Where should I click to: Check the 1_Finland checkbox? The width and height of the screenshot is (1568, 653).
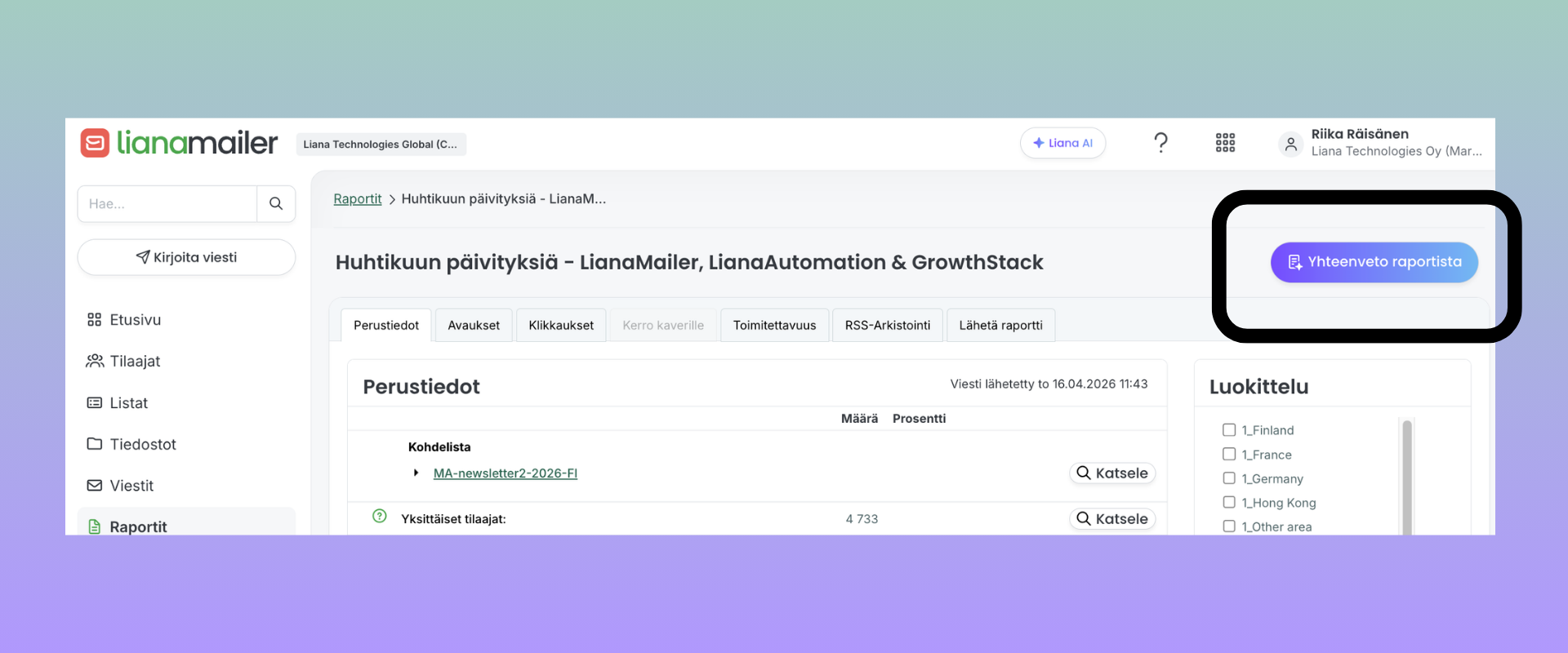point(1229,430)
